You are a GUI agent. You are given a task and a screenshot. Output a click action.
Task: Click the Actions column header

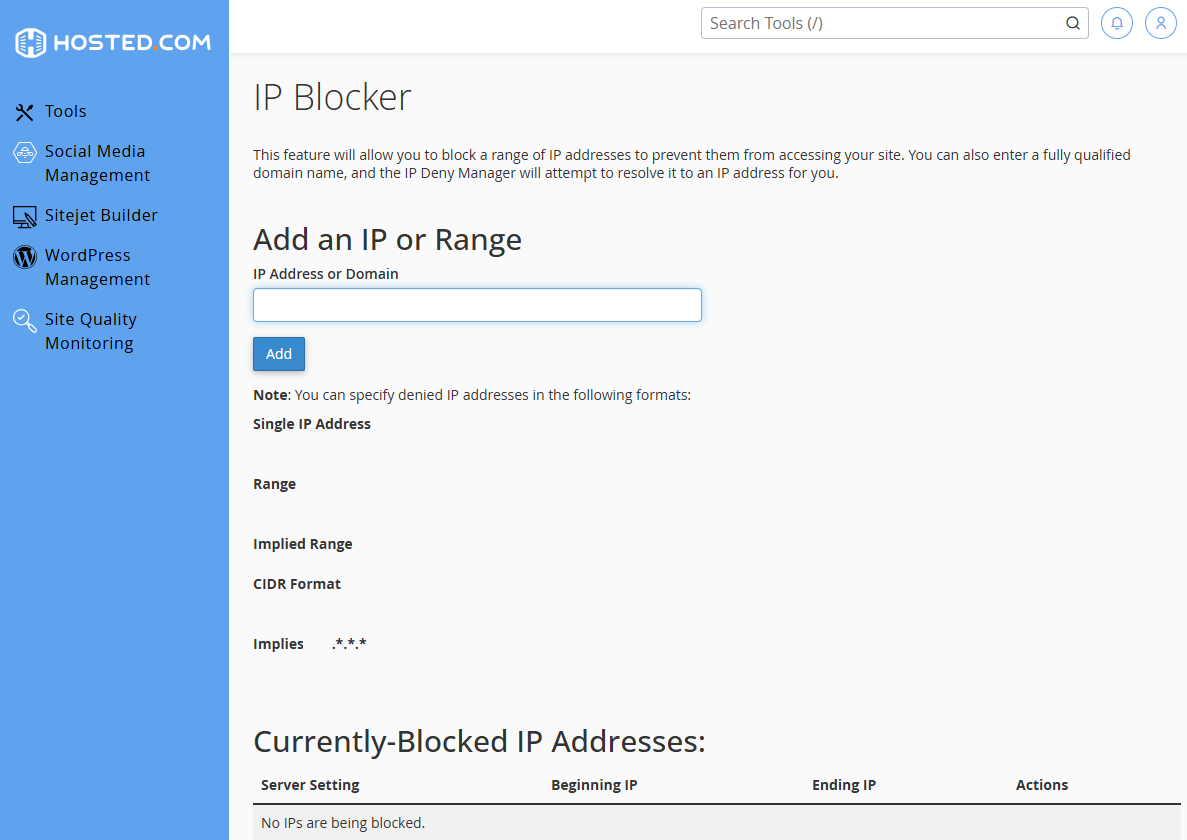point(1041,785)
